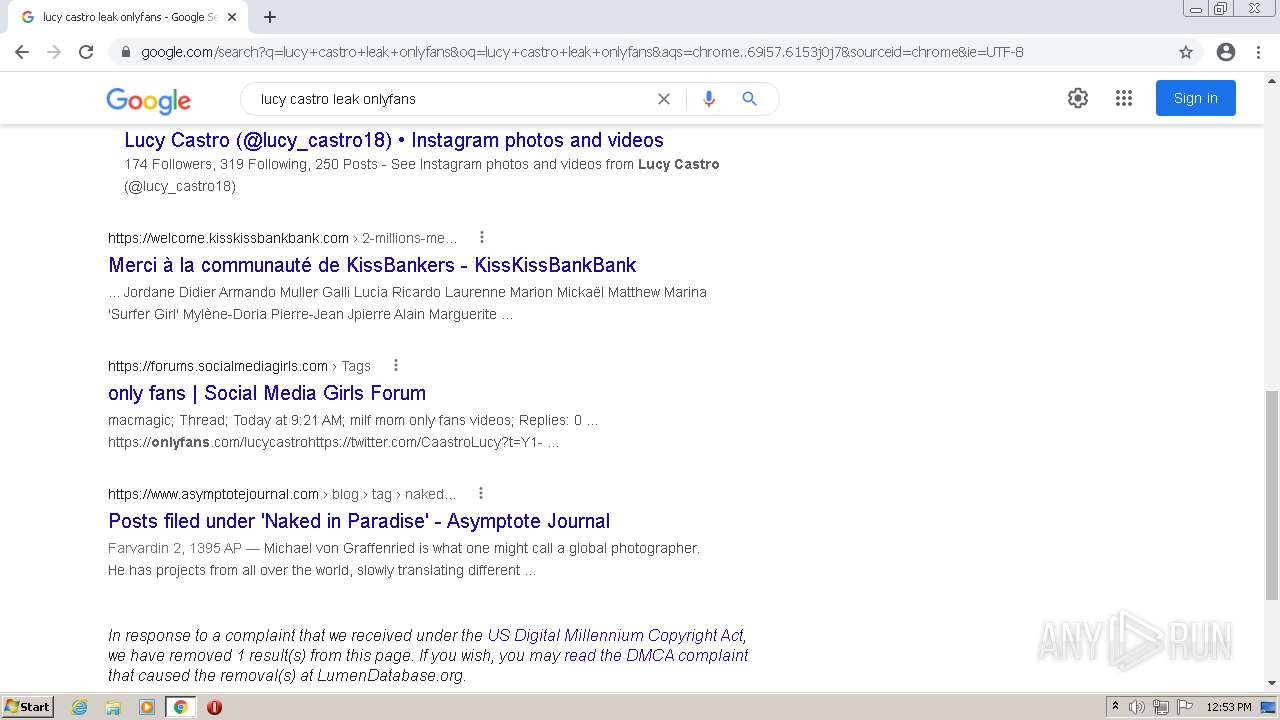Open a new browser tab
1280x720 pixels.
click(270, 17)
